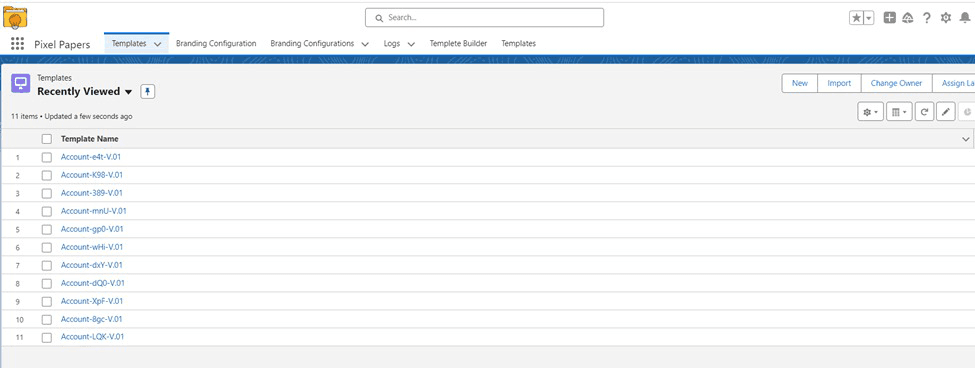Expand the Logs tab chevron
The width and height of the screenshot is (975, 368).
pos(411,44)
